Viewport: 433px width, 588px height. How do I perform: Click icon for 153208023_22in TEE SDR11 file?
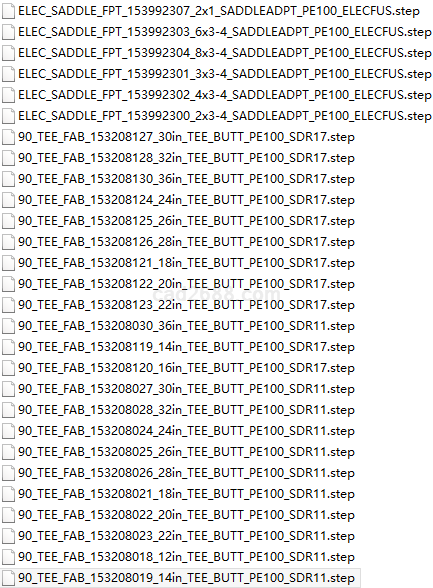click(x=8, y=536)
